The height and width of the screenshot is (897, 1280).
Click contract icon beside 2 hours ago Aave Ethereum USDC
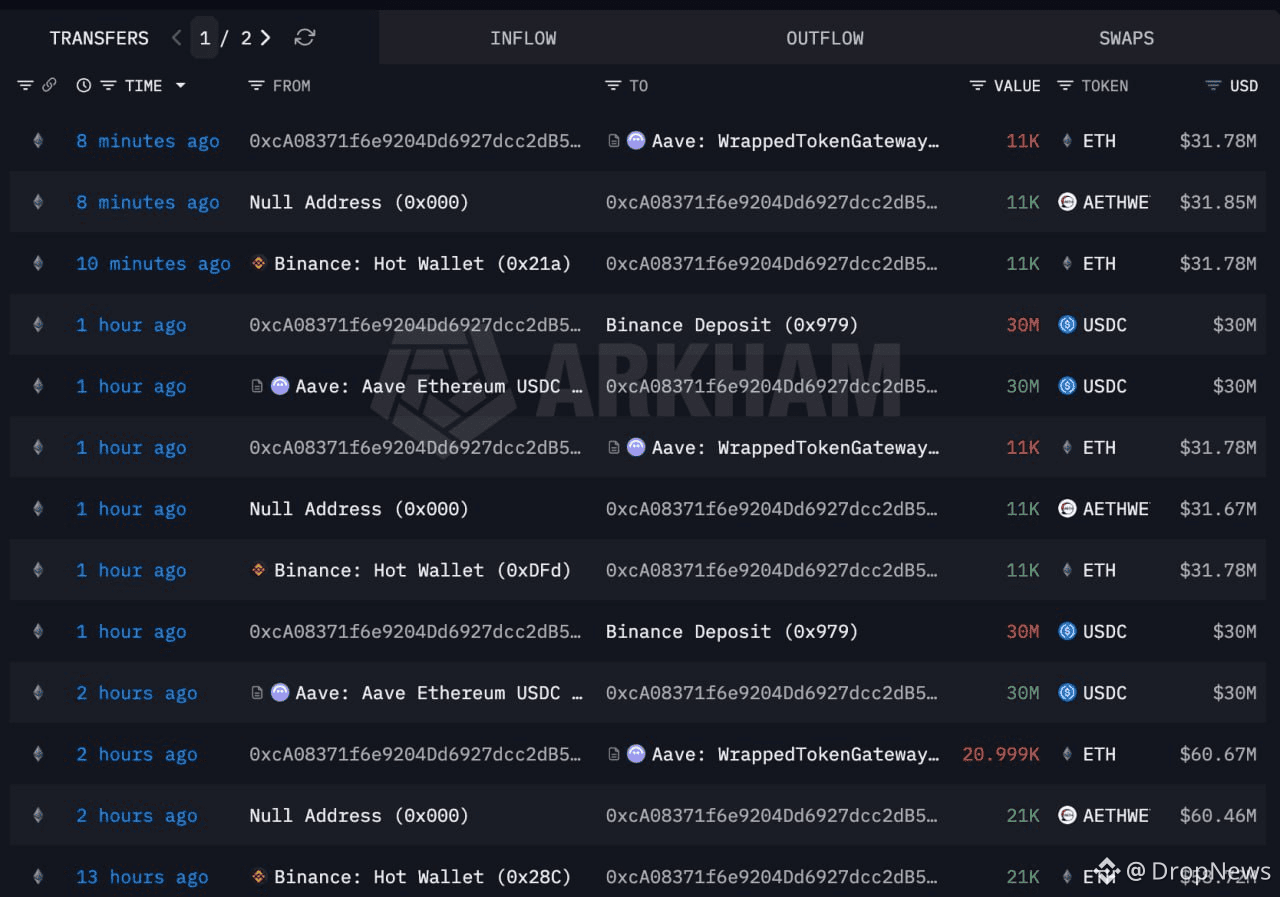(x=257, y=693)
